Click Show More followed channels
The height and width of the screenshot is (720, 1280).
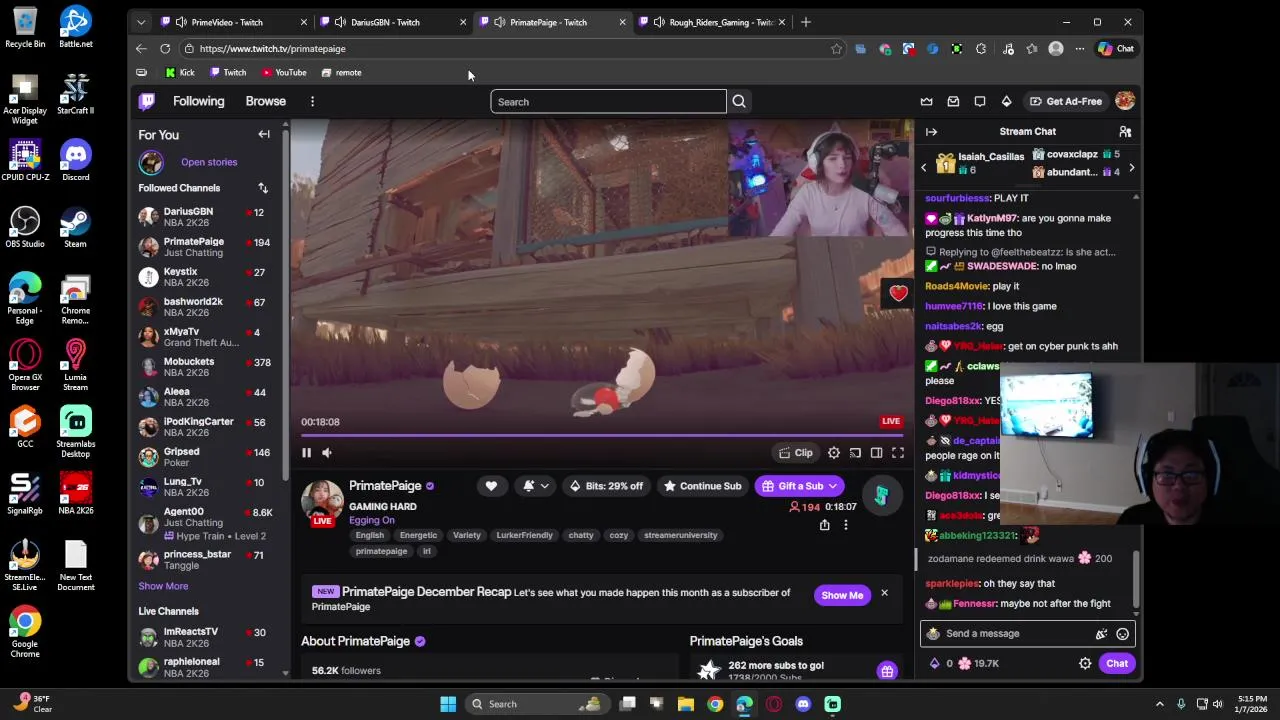(x=163, y=586)
